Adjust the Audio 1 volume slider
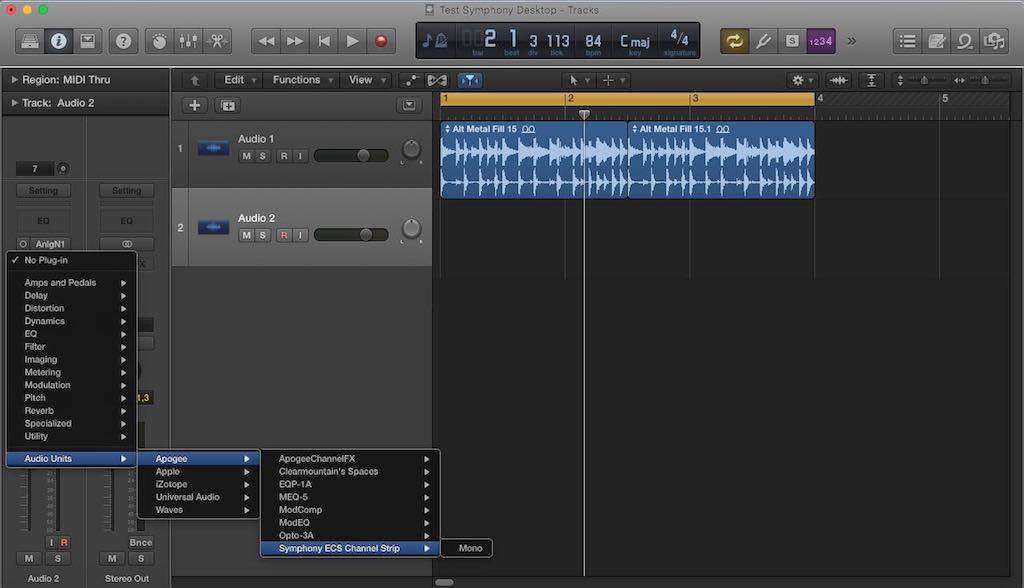The image size is (1024, 588). click(x=363, y=156)
